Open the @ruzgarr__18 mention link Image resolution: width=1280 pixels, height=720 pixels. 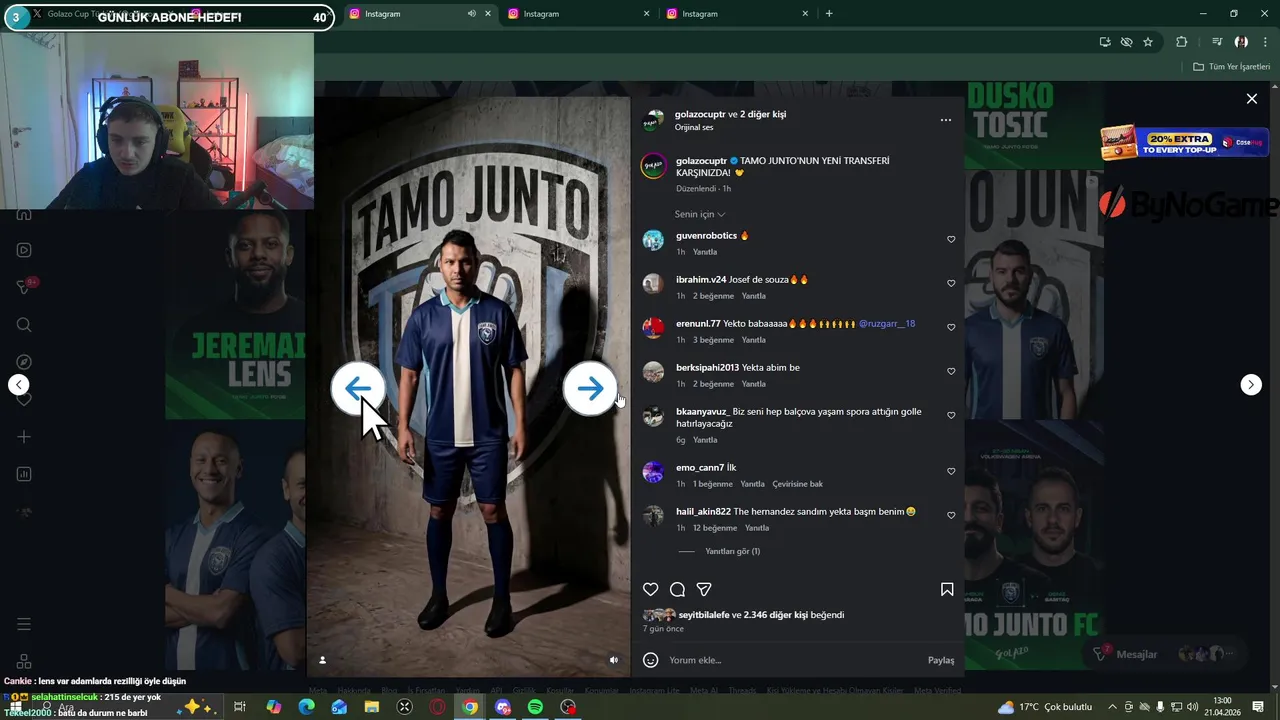(x=887, y=324)
